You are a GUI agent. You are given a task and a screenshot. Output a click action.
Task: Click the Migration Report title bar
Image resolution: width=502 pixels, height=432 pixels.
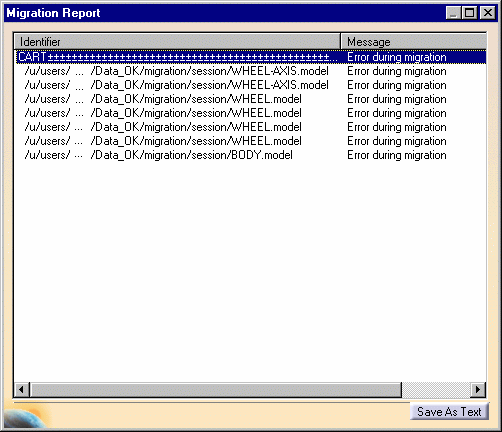(x=223, y=13)
